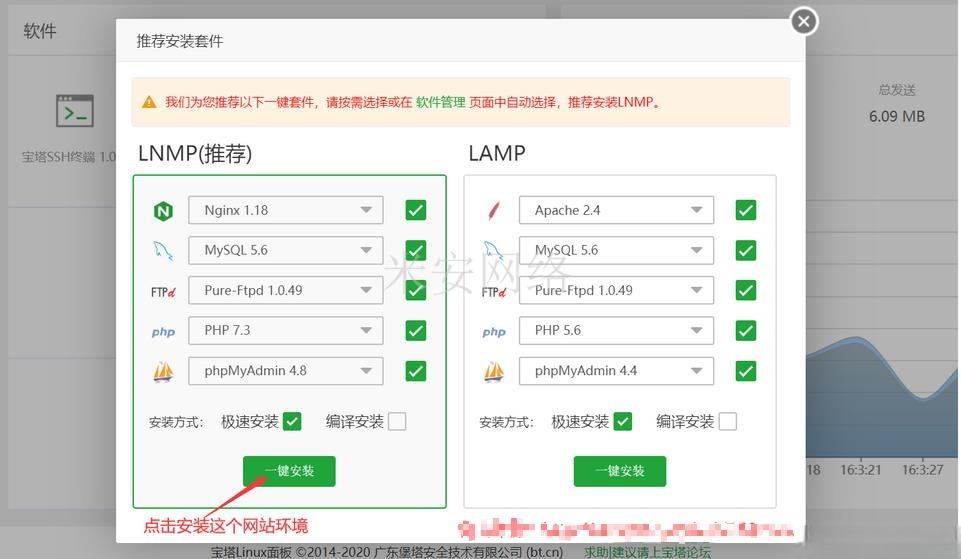This screenshot has width=961, height=559.
Task: Uncheck the PHP 7.3 checkbox
Action: click(x=416, y=330)
